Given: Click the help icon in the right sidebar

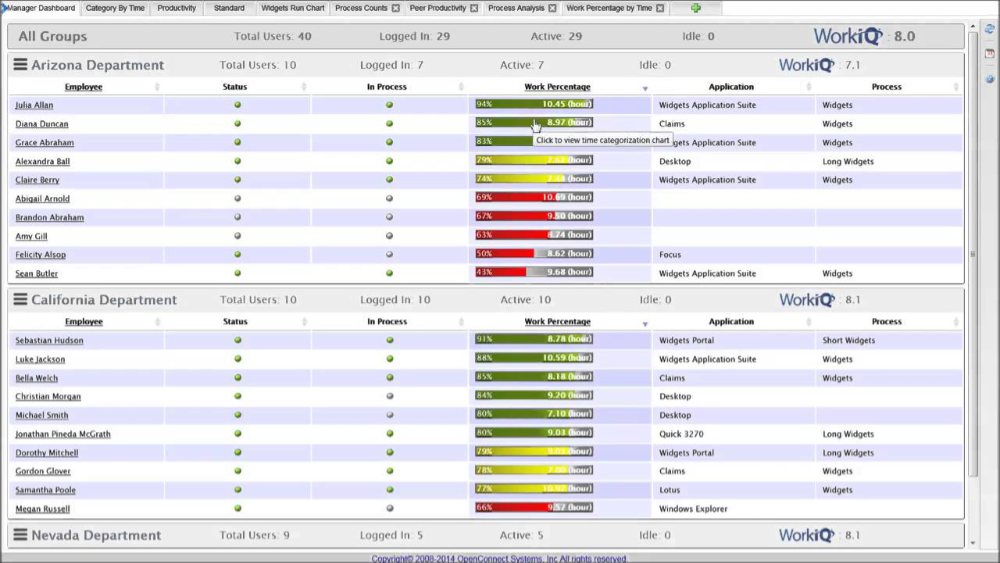Looking at the screenshot, I should 989,79.
